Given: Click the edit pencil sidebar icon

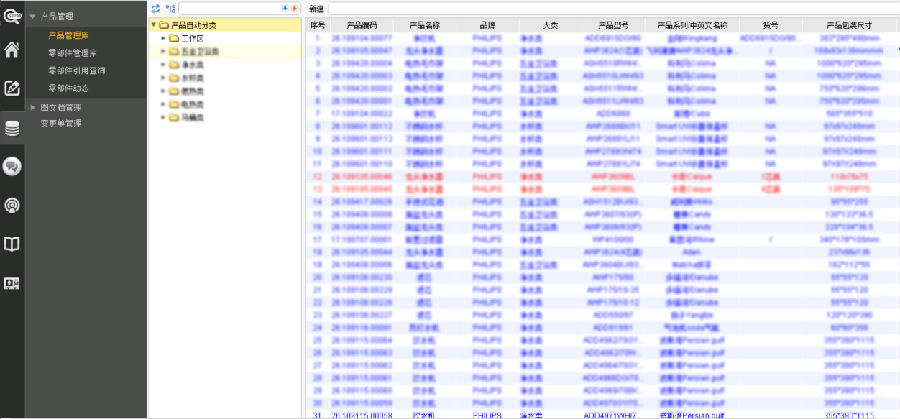Looking at the screenshot, I should pos(12,89).
